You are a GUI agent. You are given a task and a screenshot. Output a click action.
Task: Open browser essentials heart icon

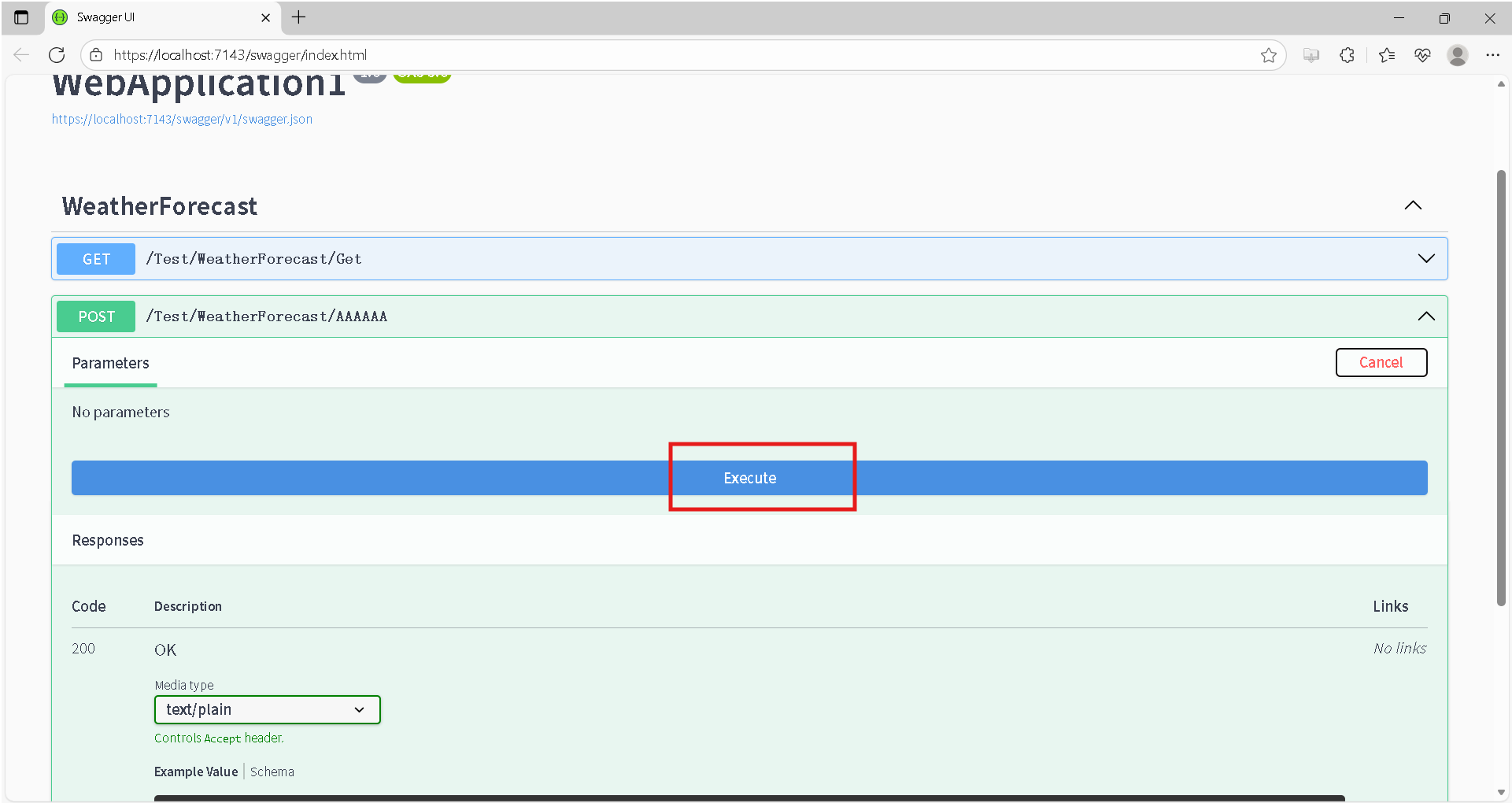tap(1422, 55)
